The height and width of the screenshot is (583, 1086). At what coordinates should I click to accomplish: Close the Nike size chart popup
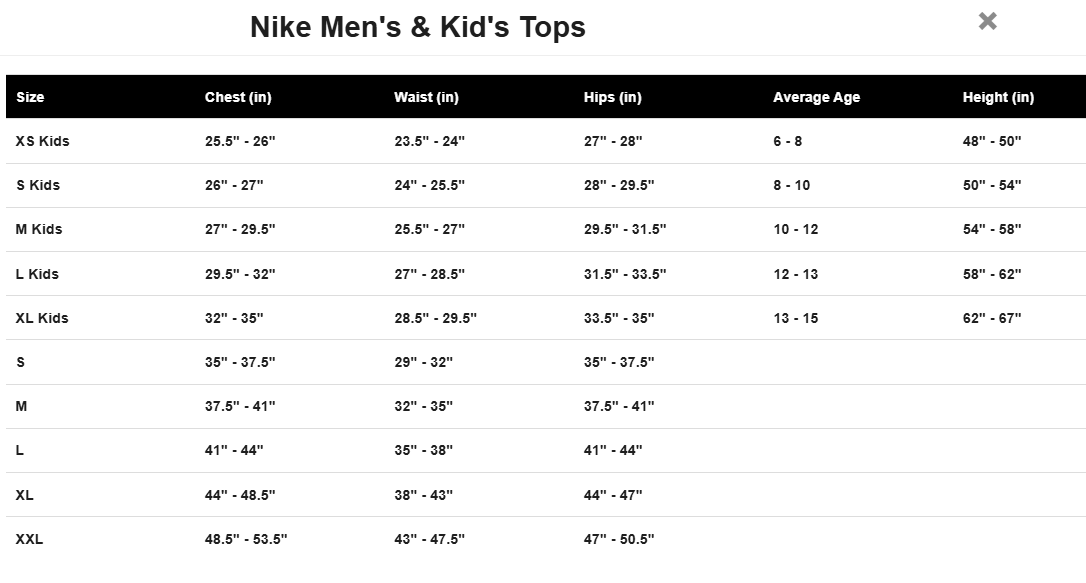987,21
